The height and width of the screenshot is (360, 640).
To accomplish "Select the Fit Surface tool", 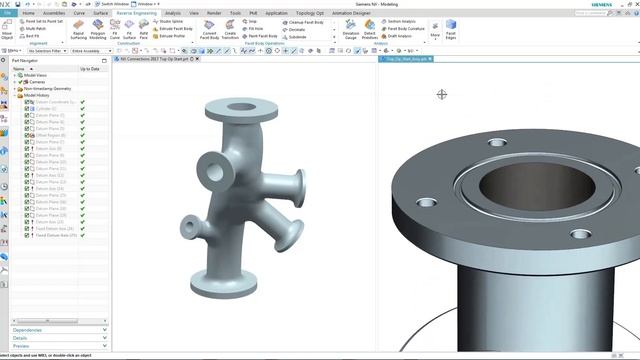I will (129, 30).
